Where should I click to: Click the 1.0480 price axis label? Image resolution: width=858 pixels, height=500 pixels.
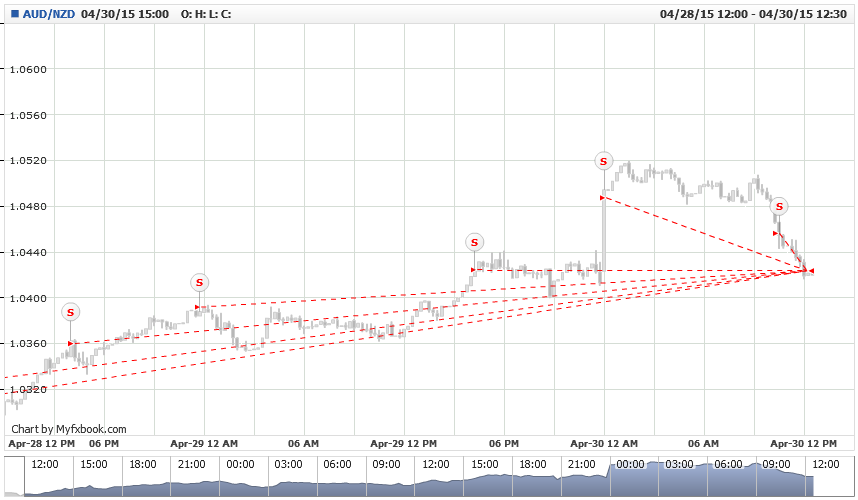[28, 206]
